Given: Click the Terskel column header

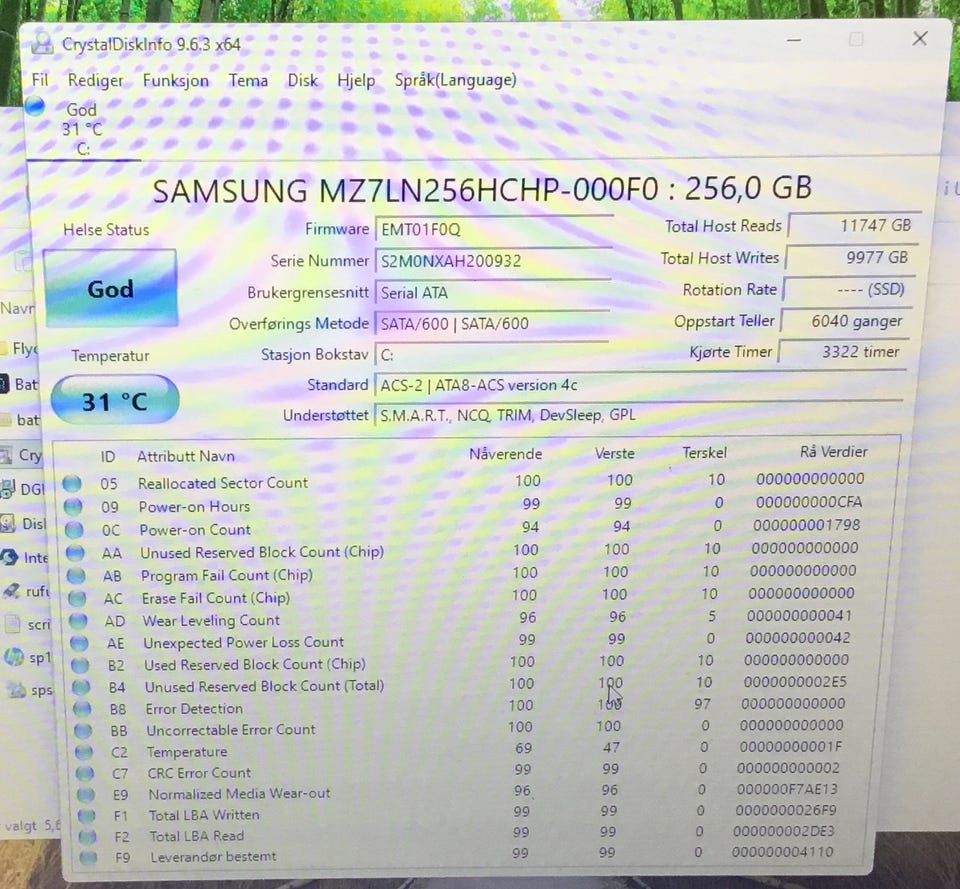Looking at the screenshot, I should pyautogui.click(x=705, y=452).
